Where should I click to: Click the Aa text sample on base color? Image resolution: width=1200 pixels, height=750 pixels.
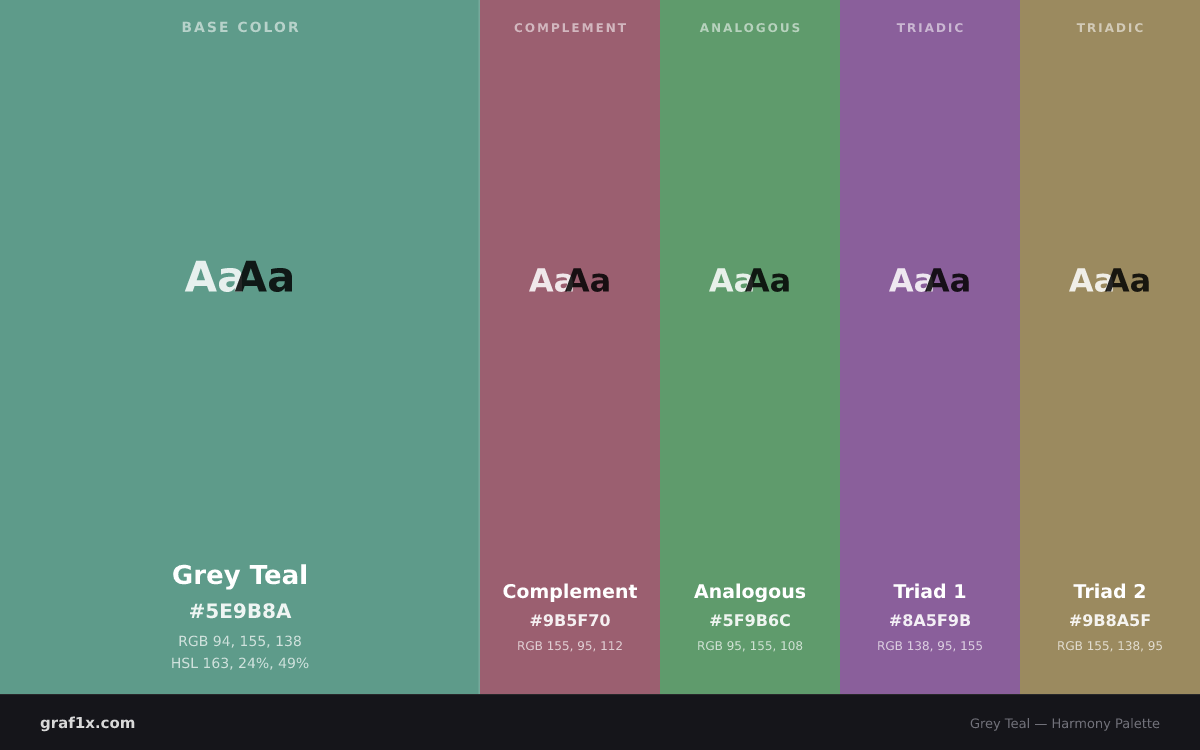click(240, 278)
